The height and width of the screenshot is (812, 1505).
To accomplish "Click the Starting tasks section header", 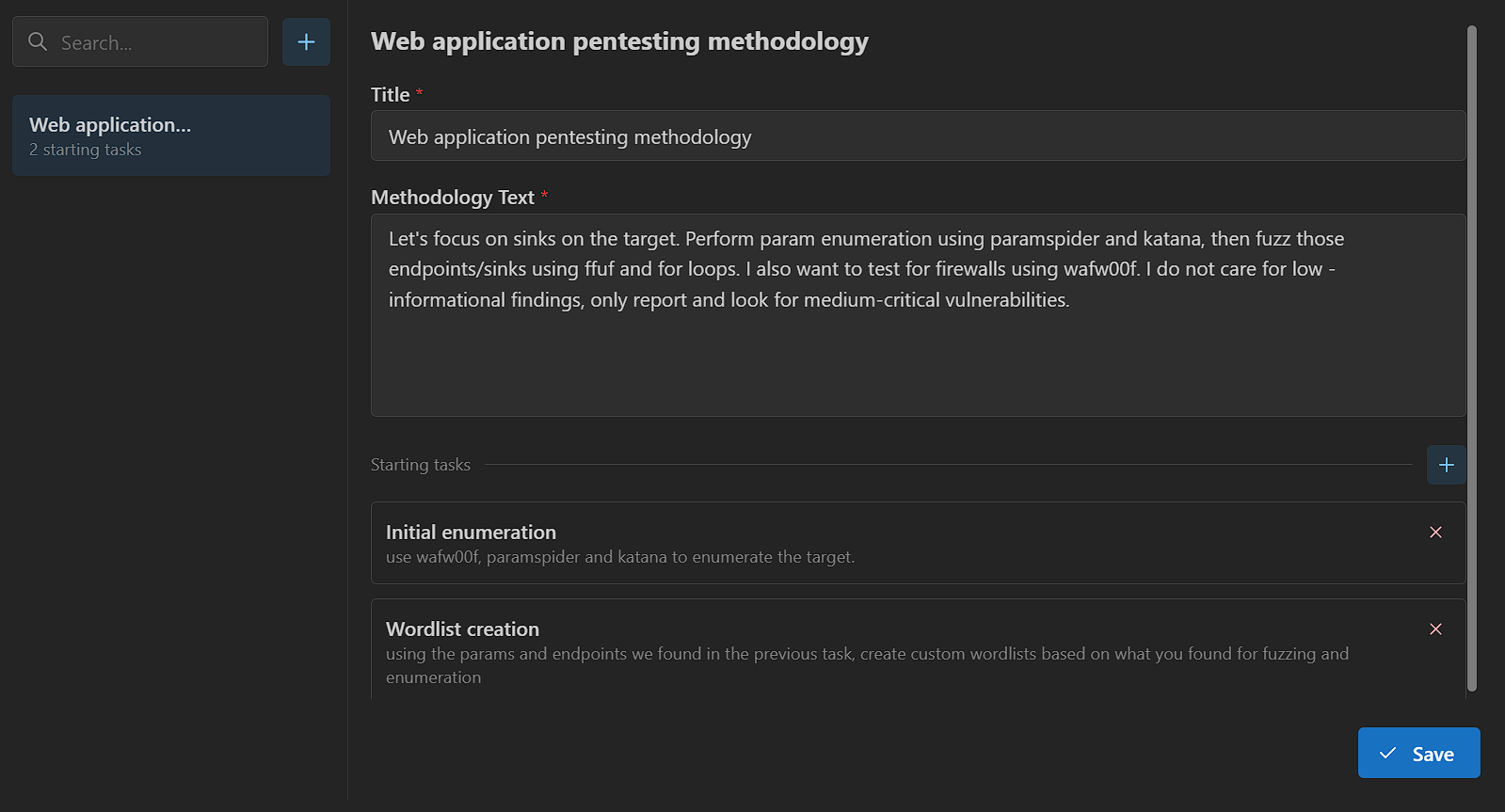I will pyautogui.click(x=421, y=465).
